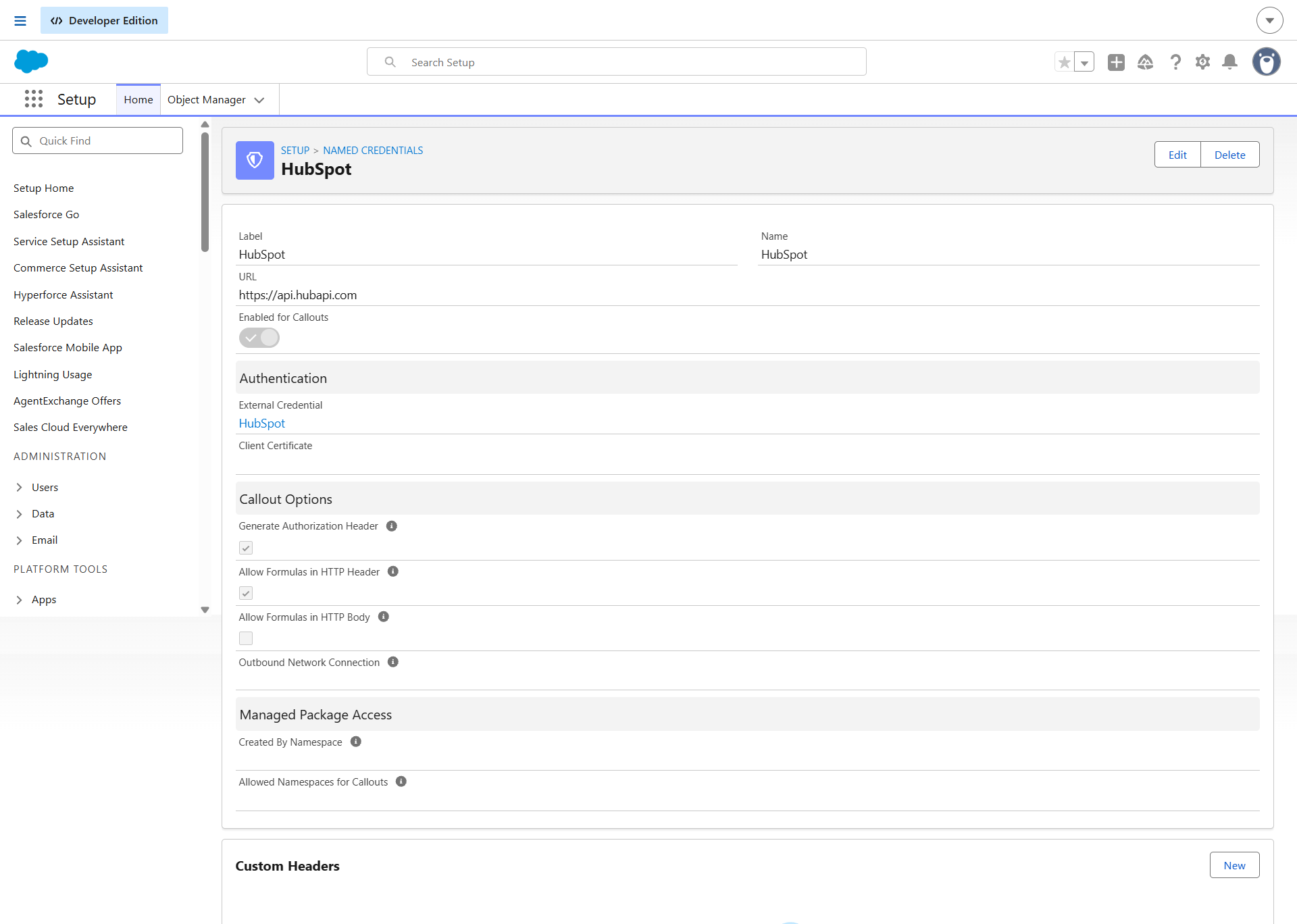Focus the Quick Find field
This screenshot has width=1297, height=924.
[x=98, y=140]
